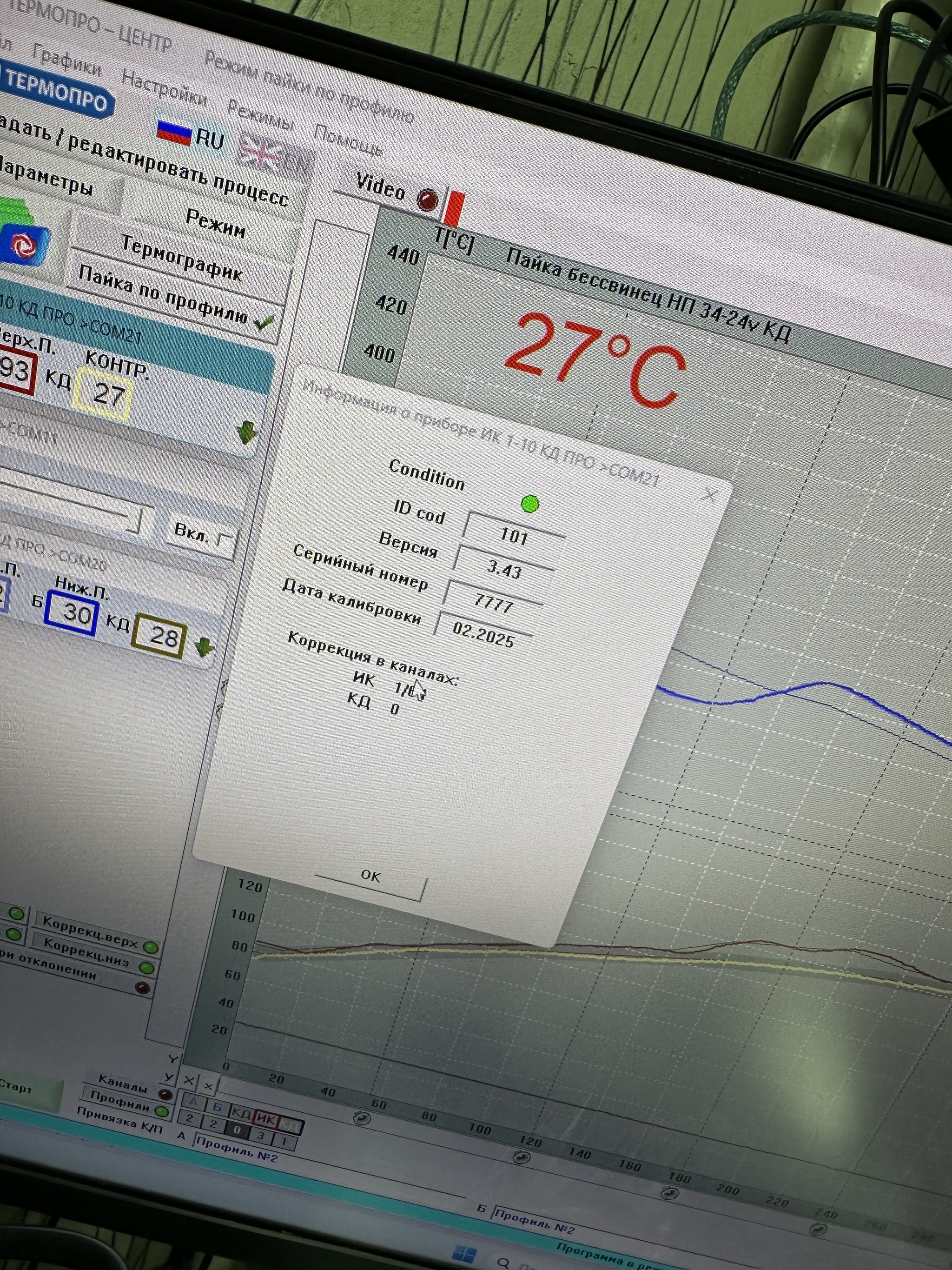Click green arrow in COM20 panel
The width and height of the screenshot is (952, 1270).
click(203, 646)
